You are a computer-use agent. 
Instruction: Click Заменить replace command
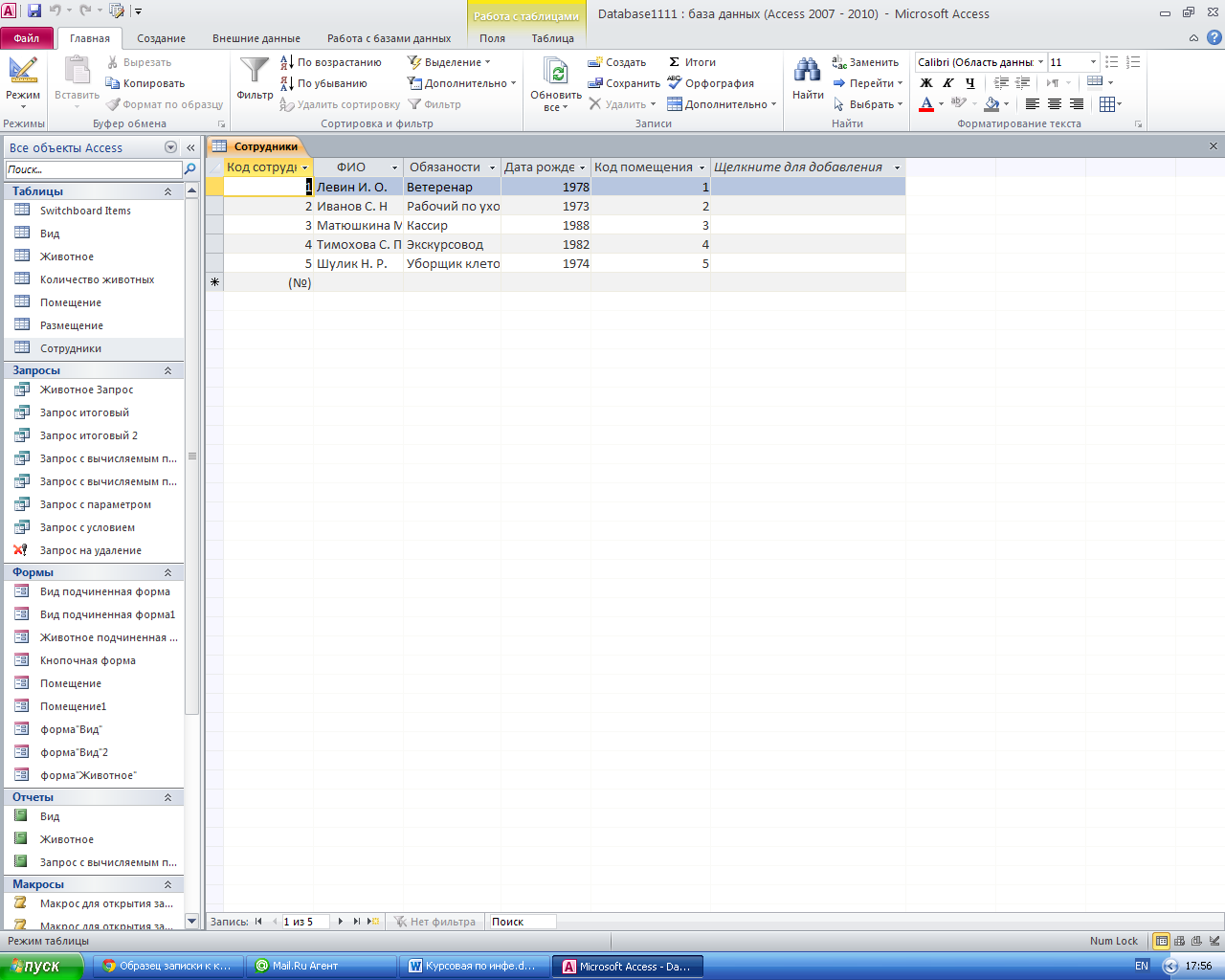pyautogui.click(x=866, y=62)
